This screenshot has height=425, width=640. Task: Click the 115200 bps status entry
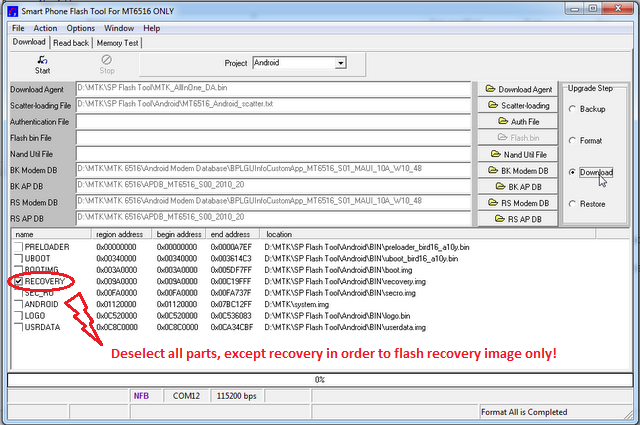point(237,396)
